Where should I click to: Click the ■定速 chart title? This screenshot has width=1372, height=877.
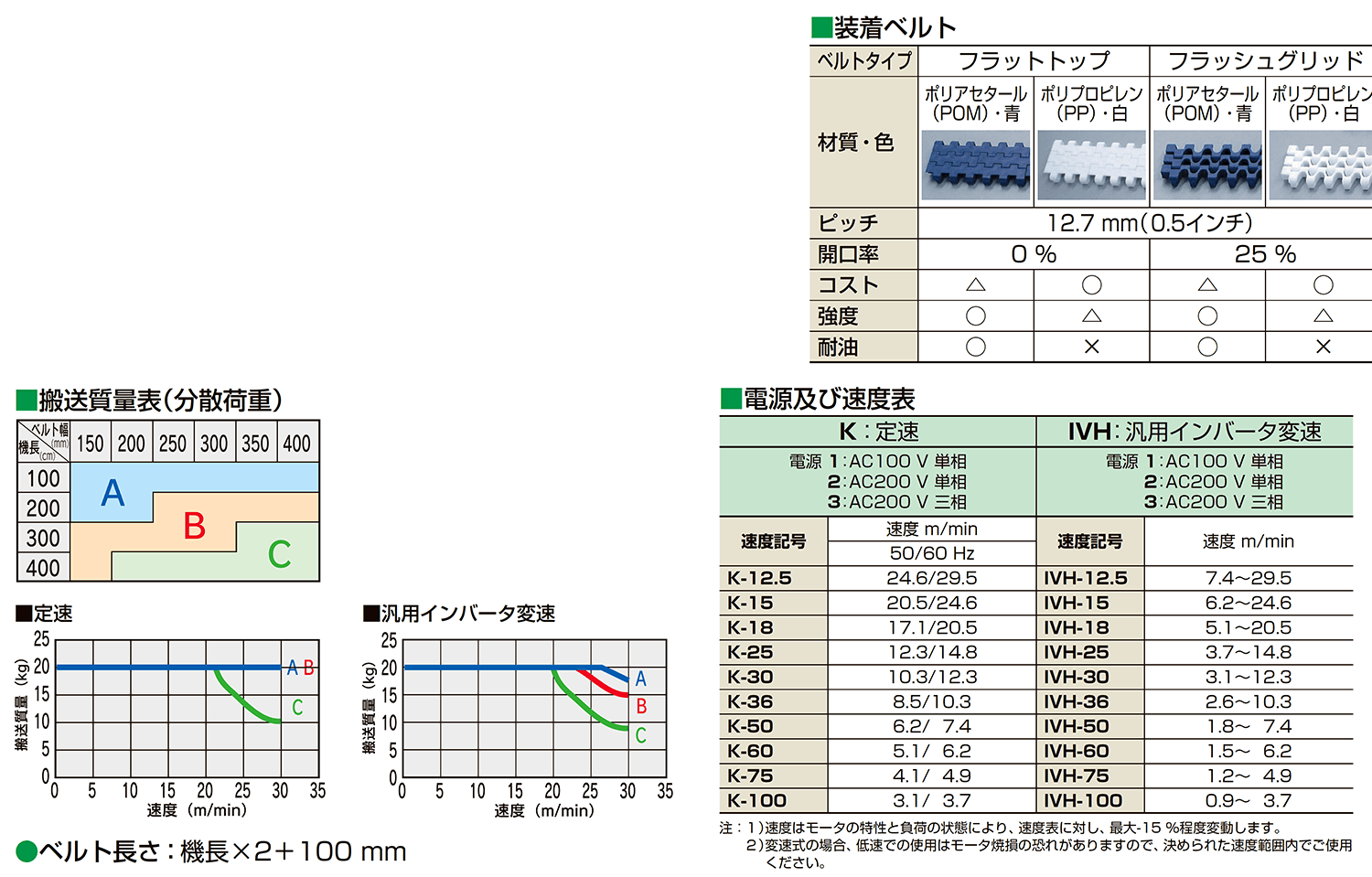(x=45, y=614)
